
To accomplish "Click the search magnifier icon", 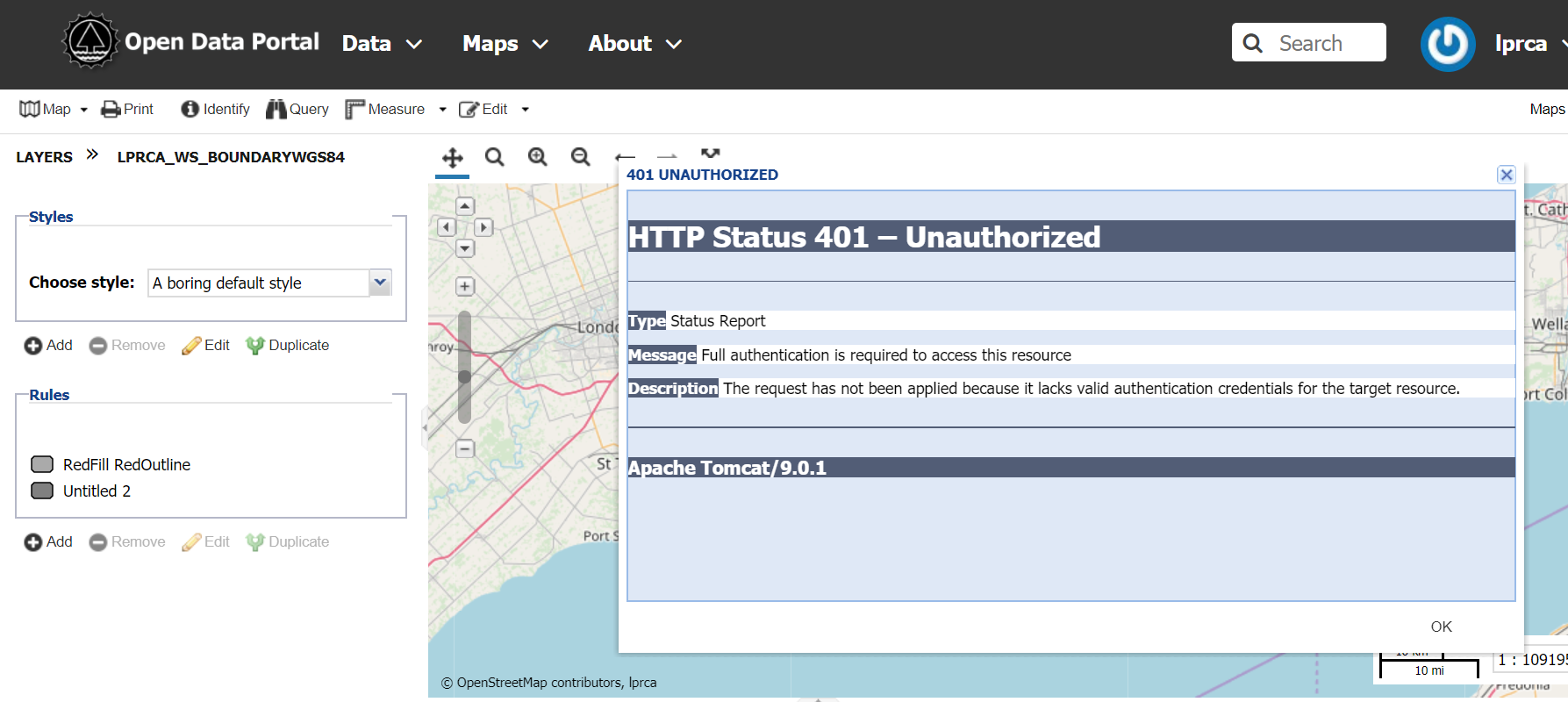I will pos(1253,43).
